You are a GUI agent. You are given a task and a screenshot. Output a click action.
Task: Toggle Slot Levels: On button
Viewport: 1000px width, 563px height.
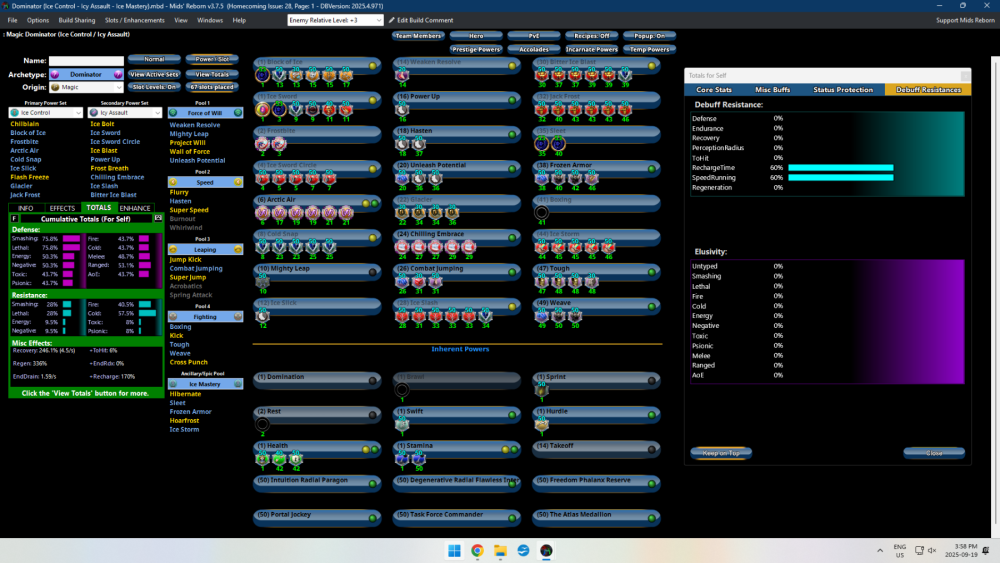click(x=155, y=87)
